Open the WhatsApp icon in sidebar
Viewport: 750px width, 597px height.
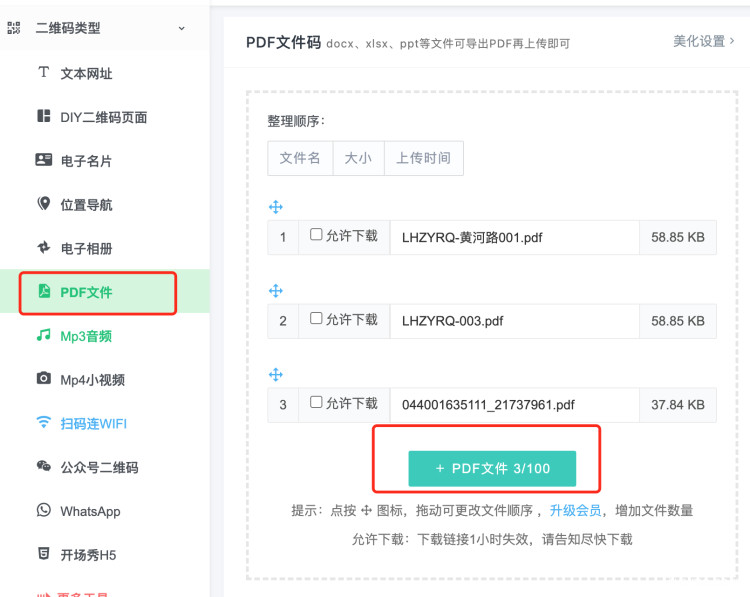[43, 510]
